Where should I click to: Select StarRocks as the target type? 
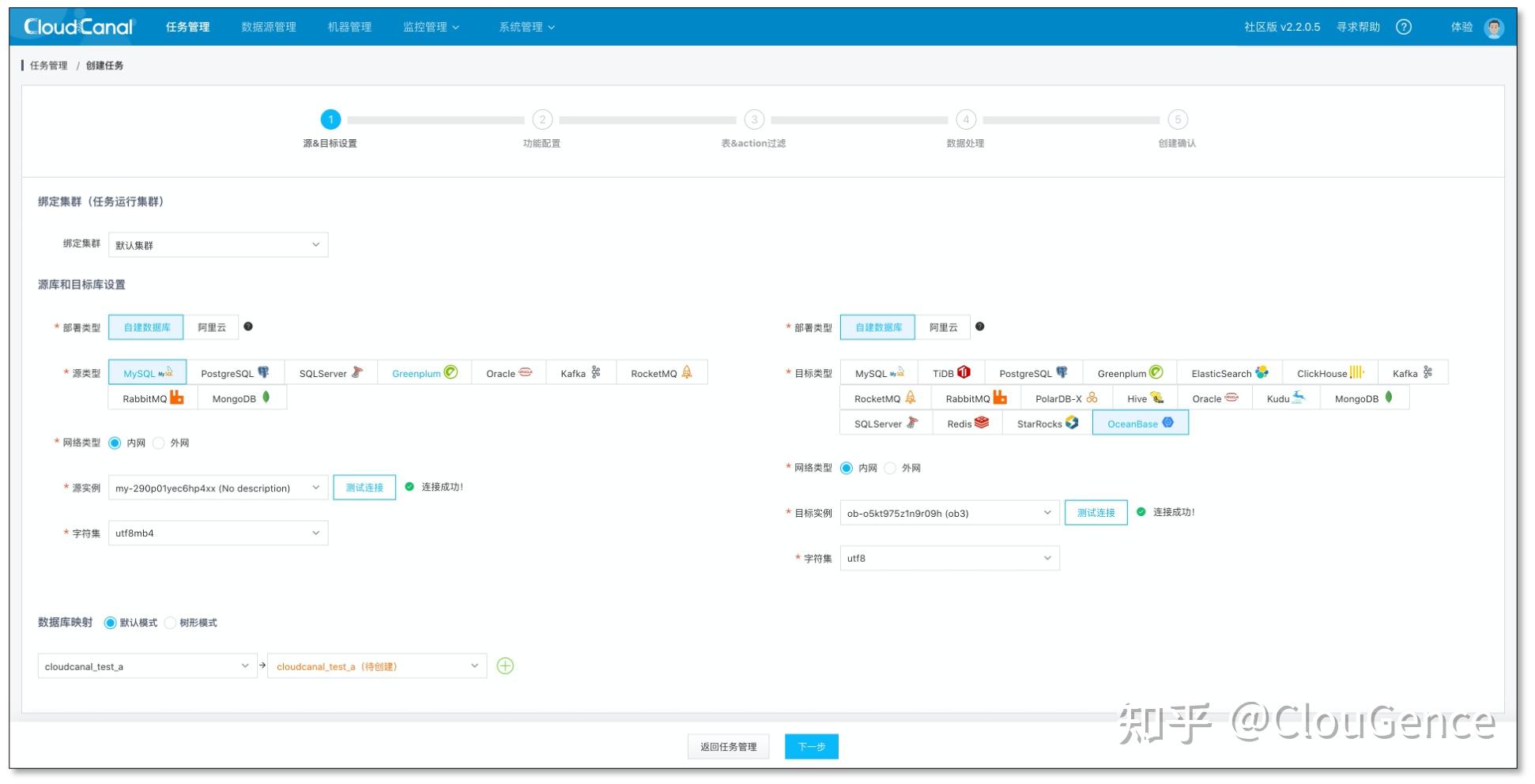(x=1045, y=424)
